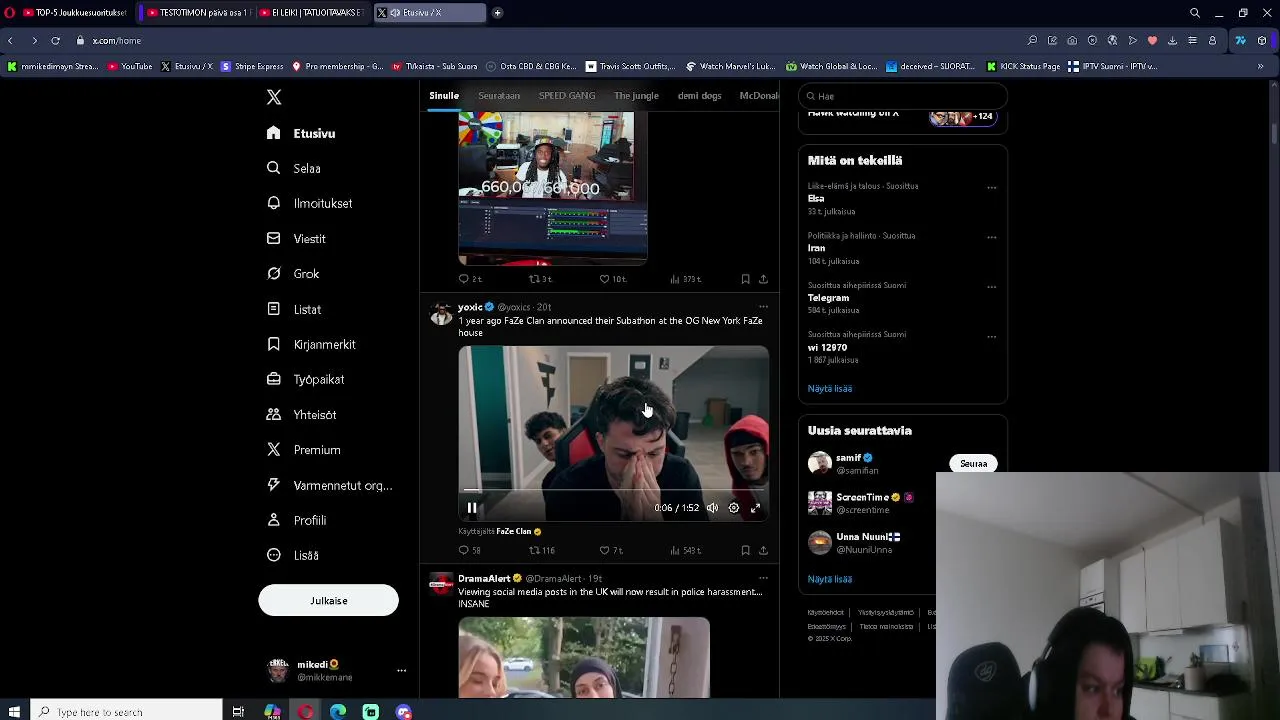Open new browser tab plus button
The width and height of the screenshot is (1280, 720).
(x=497, y=13)
